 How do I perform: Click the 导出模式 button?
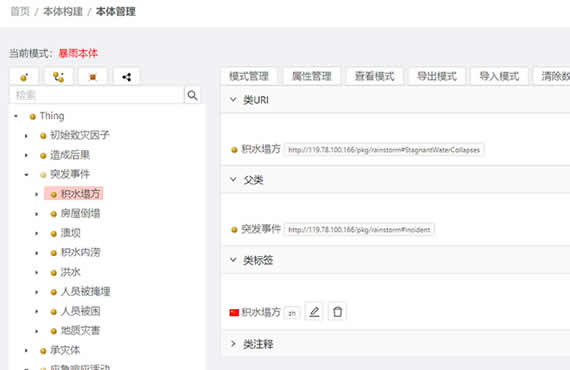point(437,76)
